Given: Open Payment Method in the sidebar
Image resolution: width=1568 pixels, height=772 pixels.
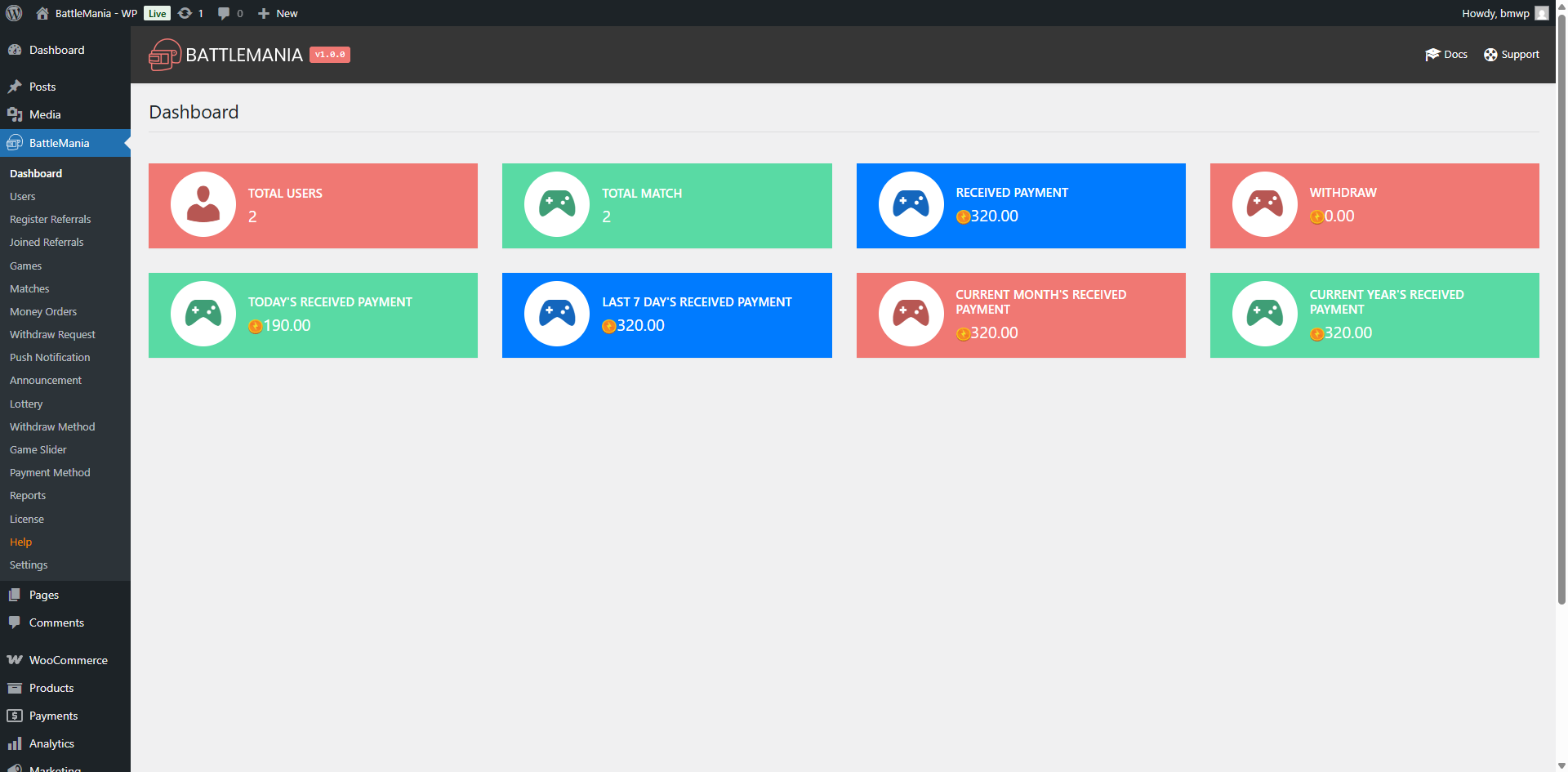Looking at the screenshot, I should (x=50, y=473).
